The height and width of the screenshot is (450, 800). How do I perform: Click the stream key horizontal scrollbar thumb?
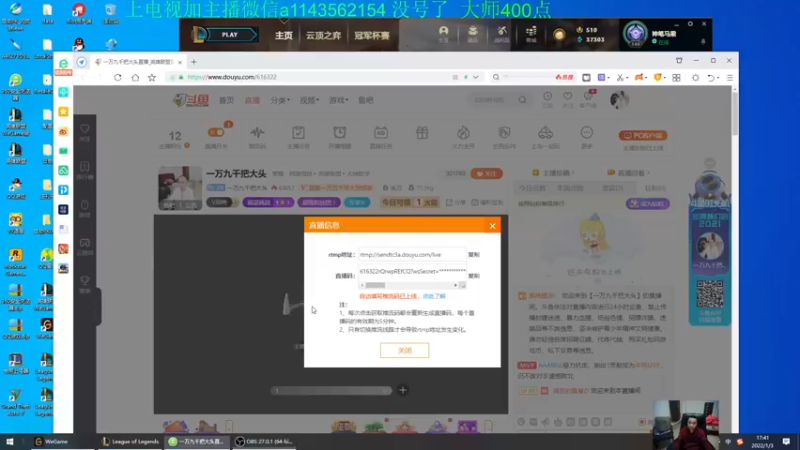(x=375, y=285)
